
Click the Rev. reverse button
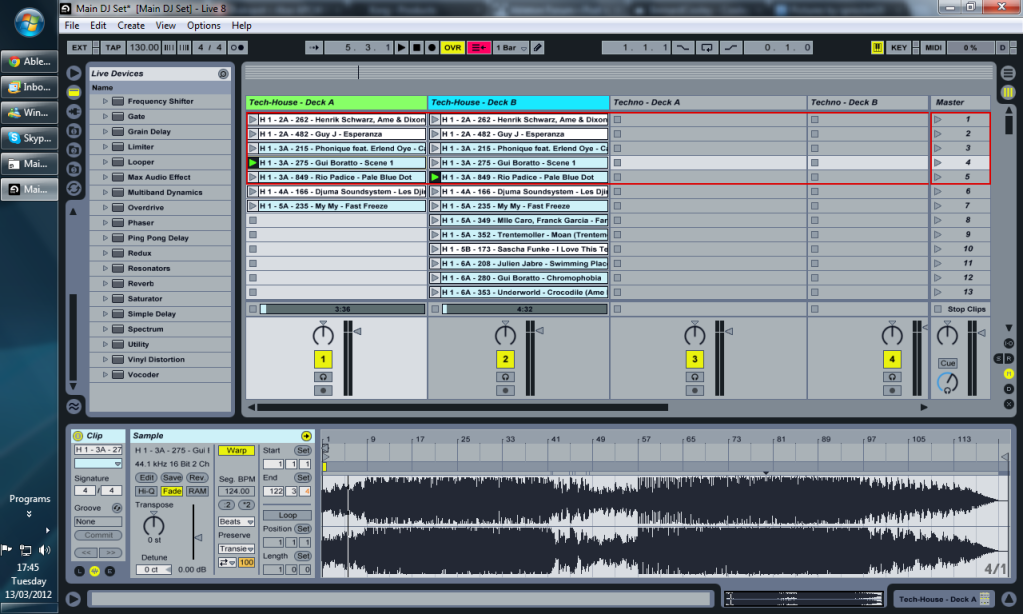click(197, 478)
